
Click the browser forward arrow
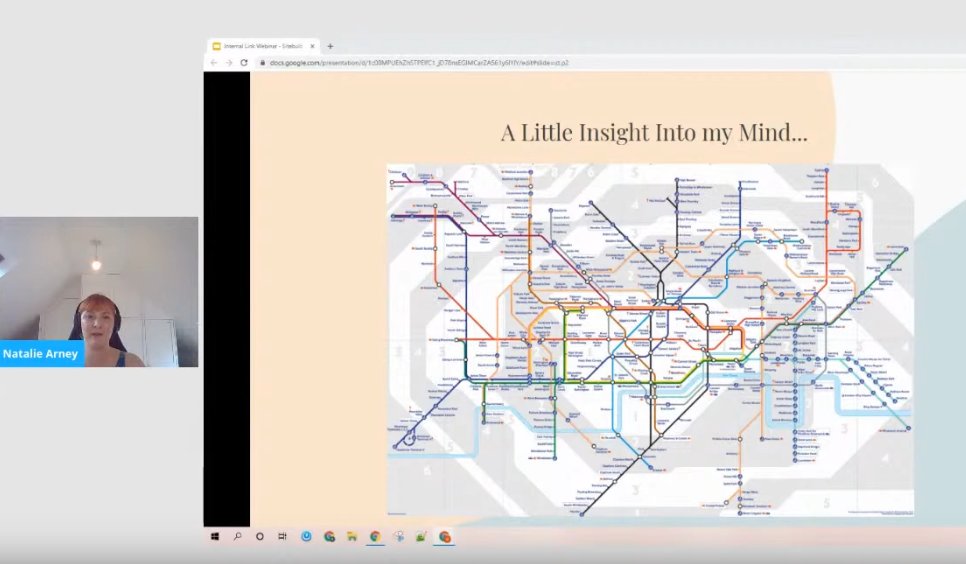click(229, 63)
